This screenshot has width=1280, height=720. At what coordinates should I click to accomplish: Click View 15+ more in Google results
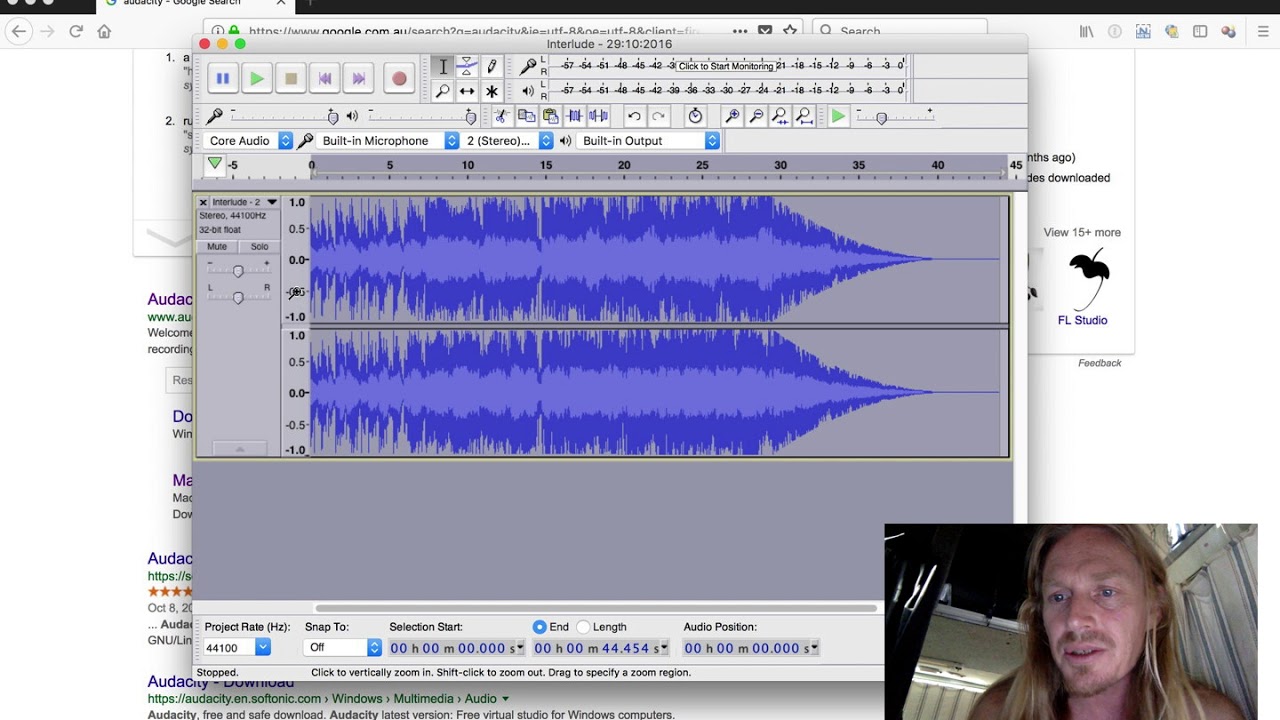(x=1082, y=232)
